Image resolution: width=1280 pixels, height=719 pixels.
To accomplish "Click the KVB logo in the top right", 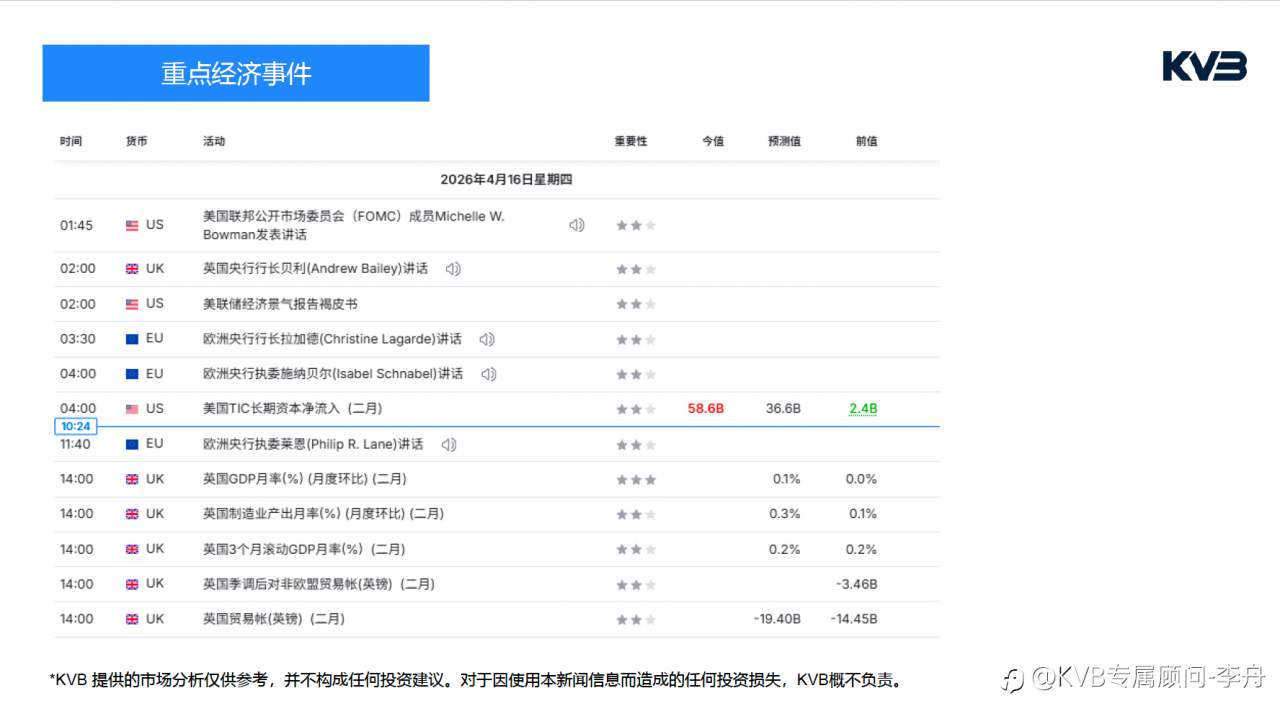I will (1203, 66).
